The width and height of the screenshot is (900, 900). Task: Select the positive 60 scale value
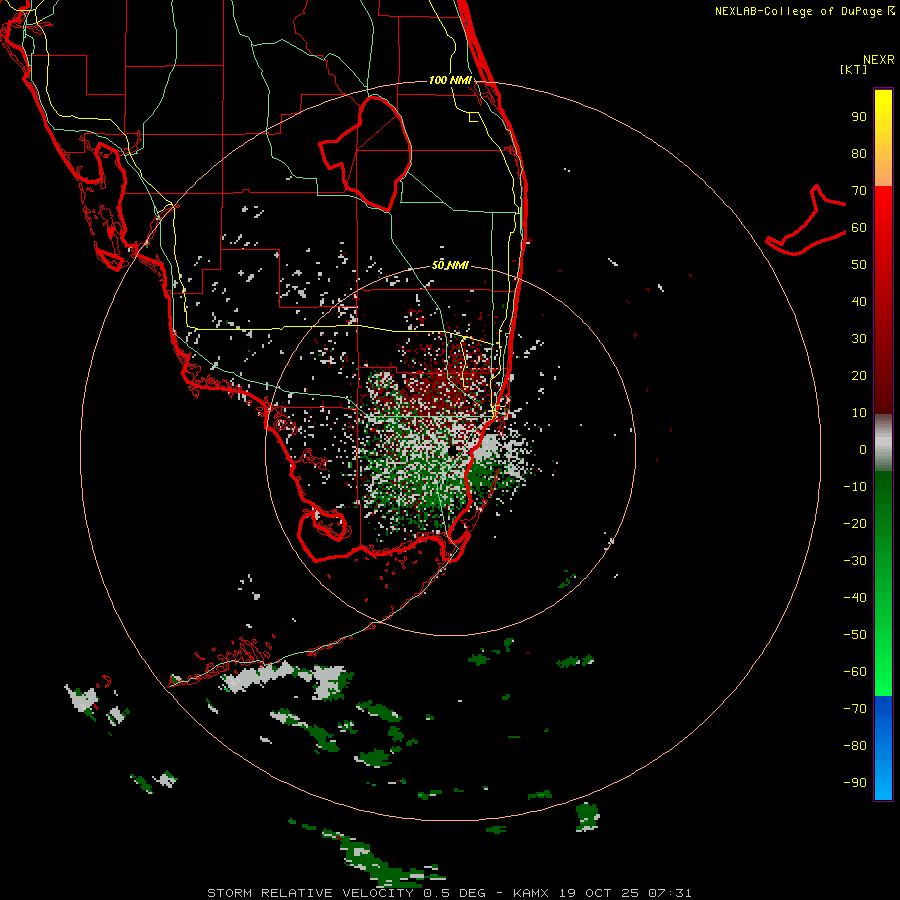[859, 227]
